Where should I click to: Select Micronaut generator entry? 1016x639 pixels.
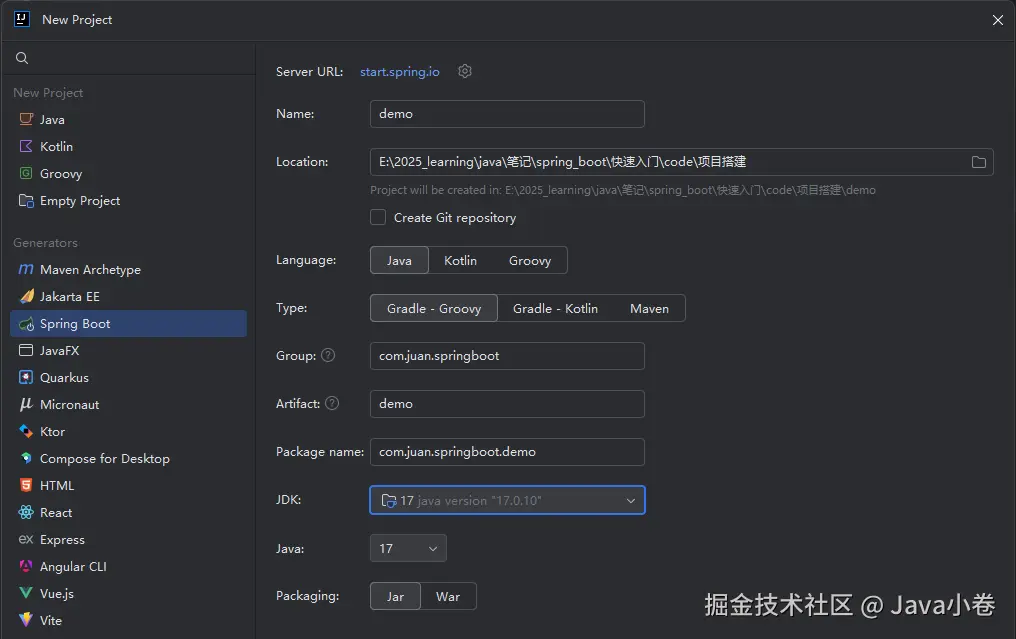[x=128, y=404]
